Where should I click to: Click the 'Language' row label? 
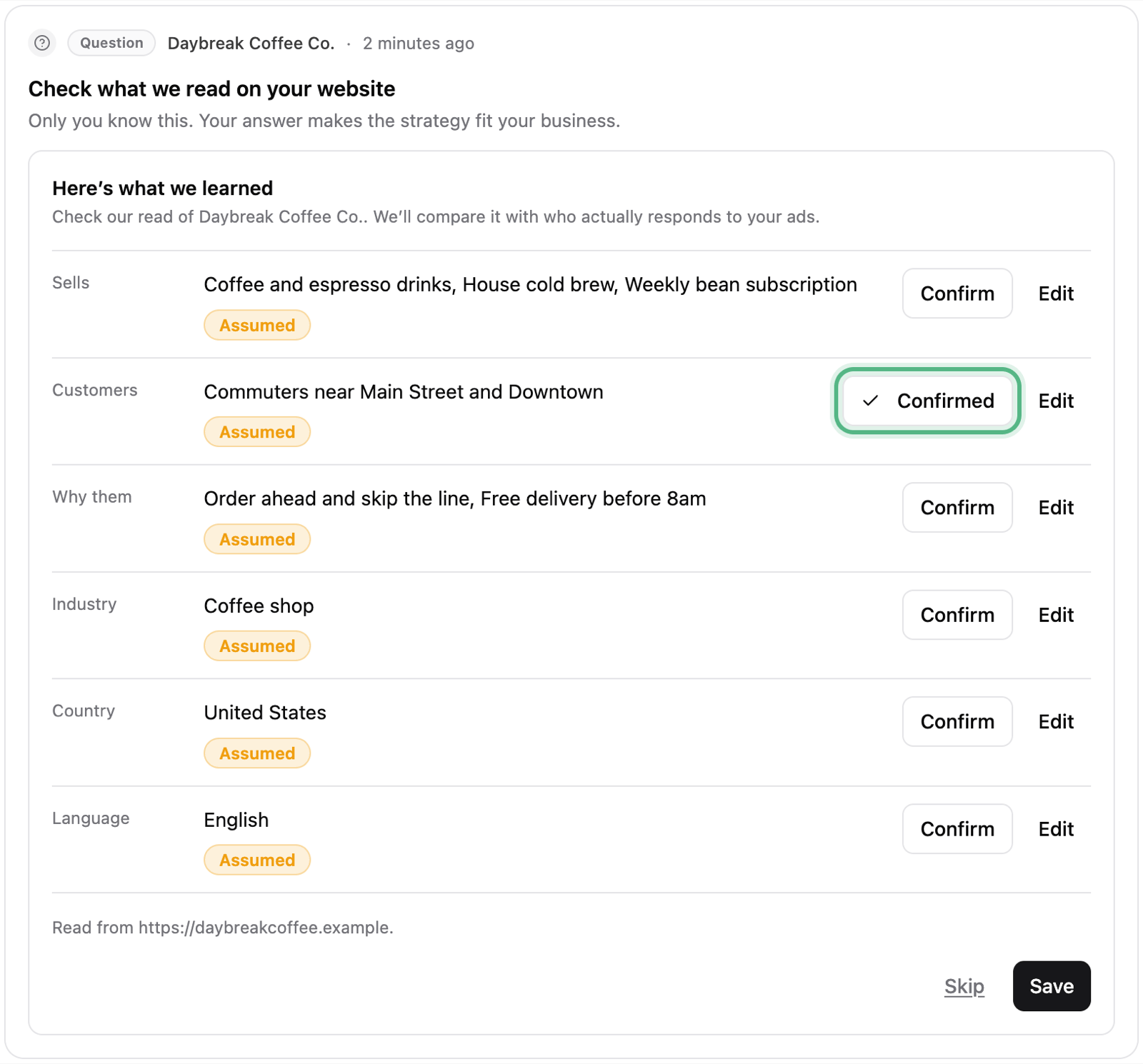pyautogui.click(x=91, y=818)
